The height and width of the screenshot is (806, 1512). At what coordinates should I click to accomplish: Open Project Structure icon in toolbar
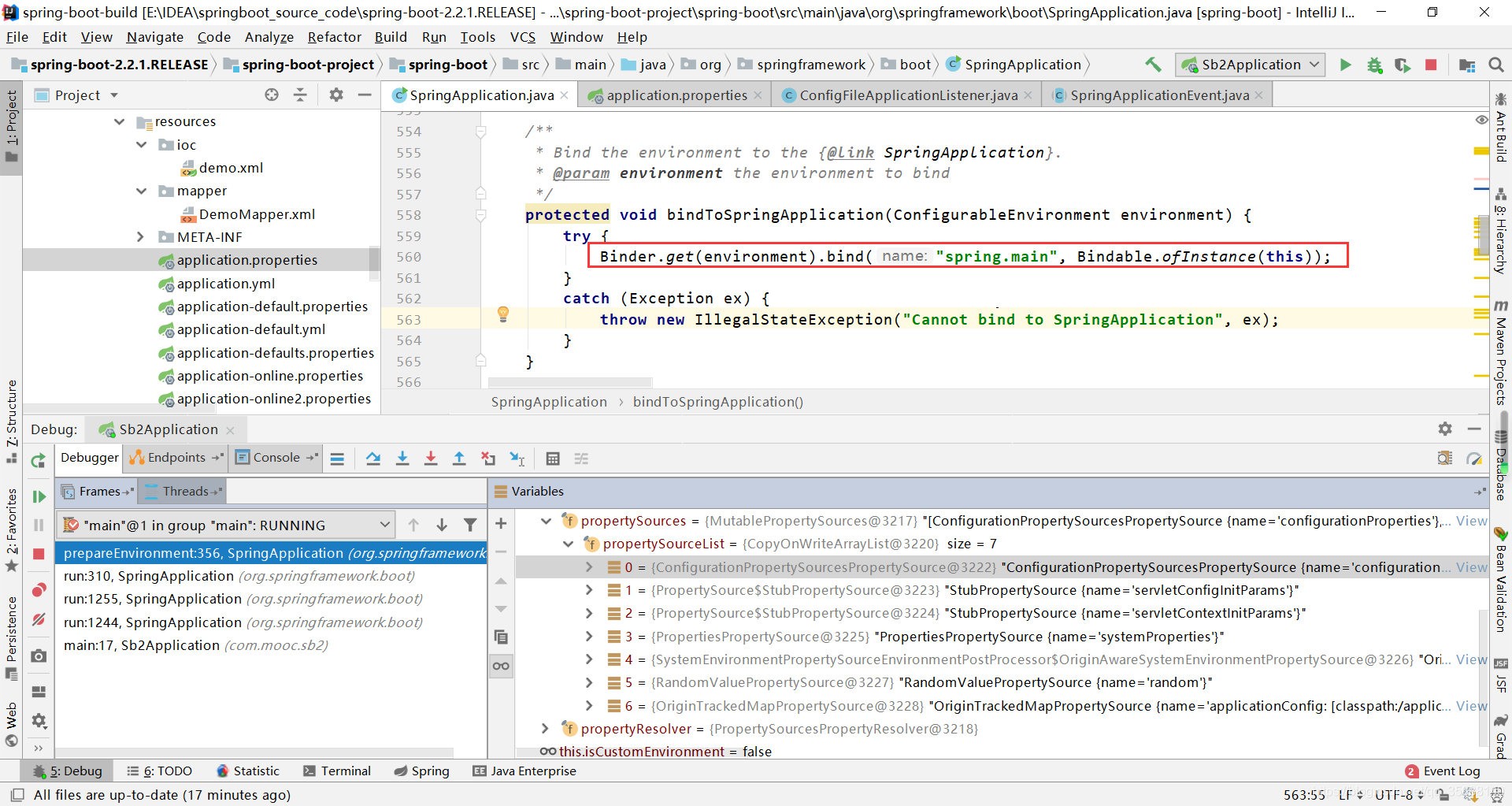tap(1466, 65)
